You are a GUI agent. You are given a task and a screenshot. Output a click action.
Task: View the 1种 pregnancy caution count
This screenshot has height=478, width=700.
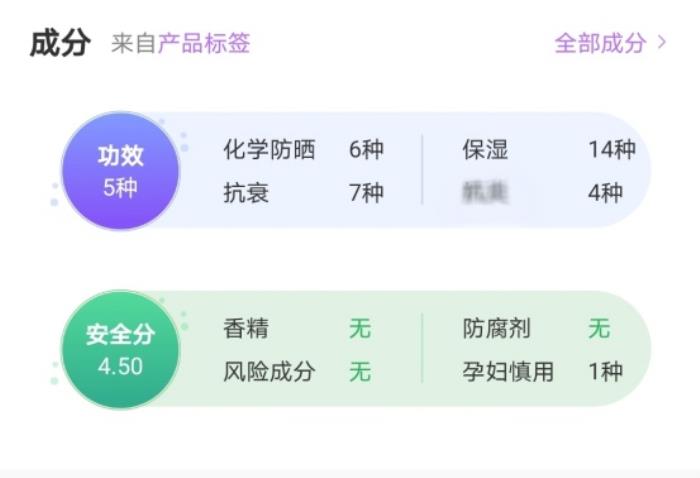tap(605, 372)
